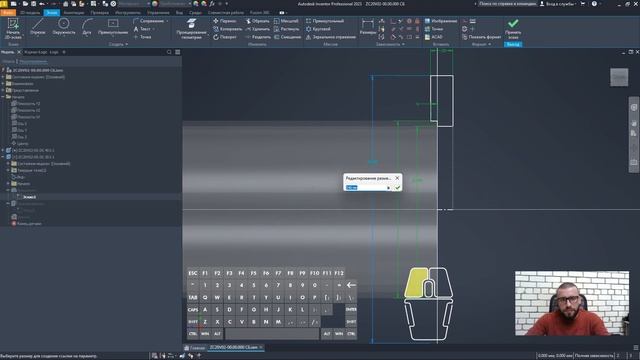Select the Центр origin point item
This screenshot has width=640, height=360.
click(x=20, y=144)
